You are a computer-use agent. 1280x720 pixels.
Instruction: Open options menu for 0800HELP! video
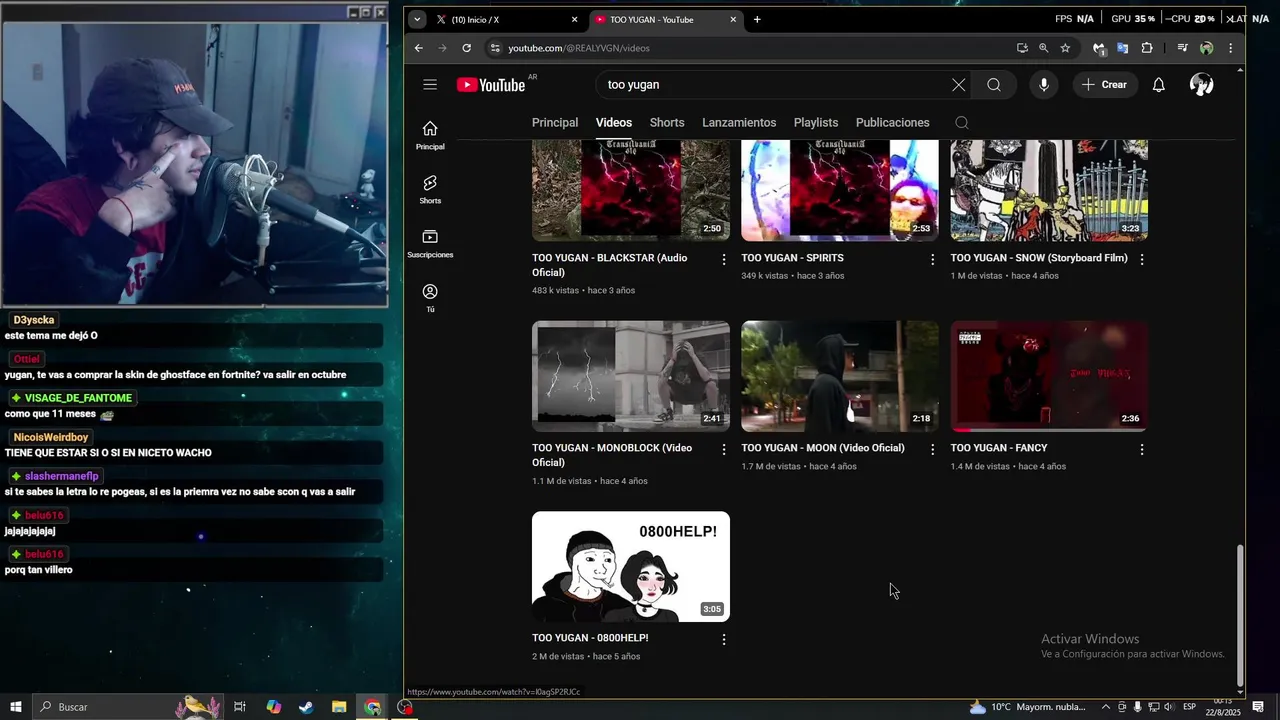coord(724,639)
